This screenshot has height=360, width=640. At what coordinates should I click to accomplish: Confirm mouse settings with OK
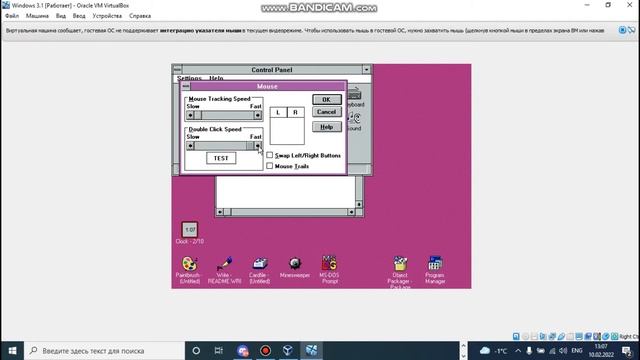coord(327,100)
